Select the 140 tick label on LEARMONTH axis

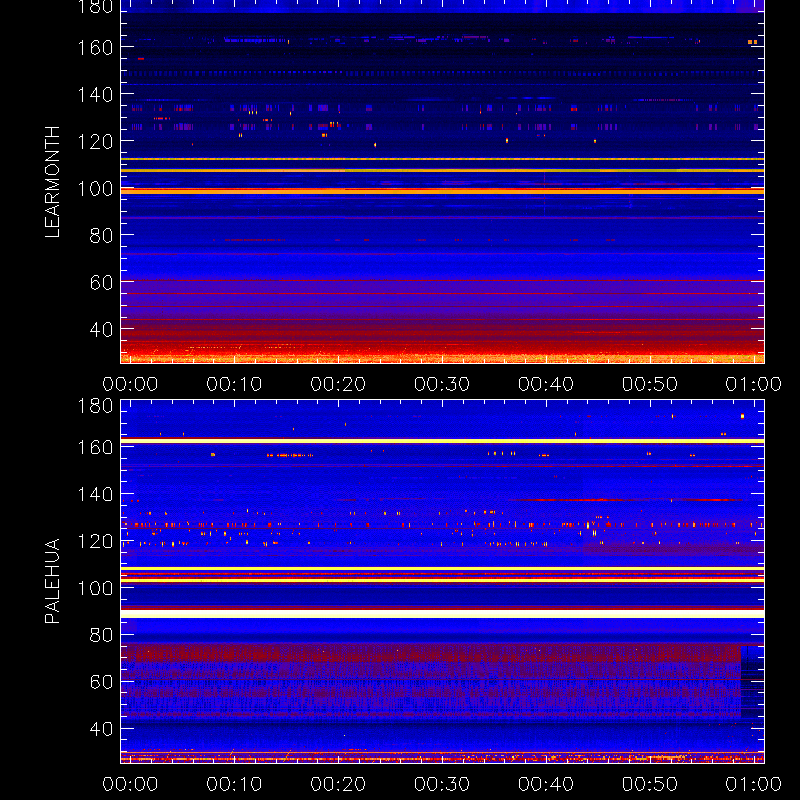point(95,95)
